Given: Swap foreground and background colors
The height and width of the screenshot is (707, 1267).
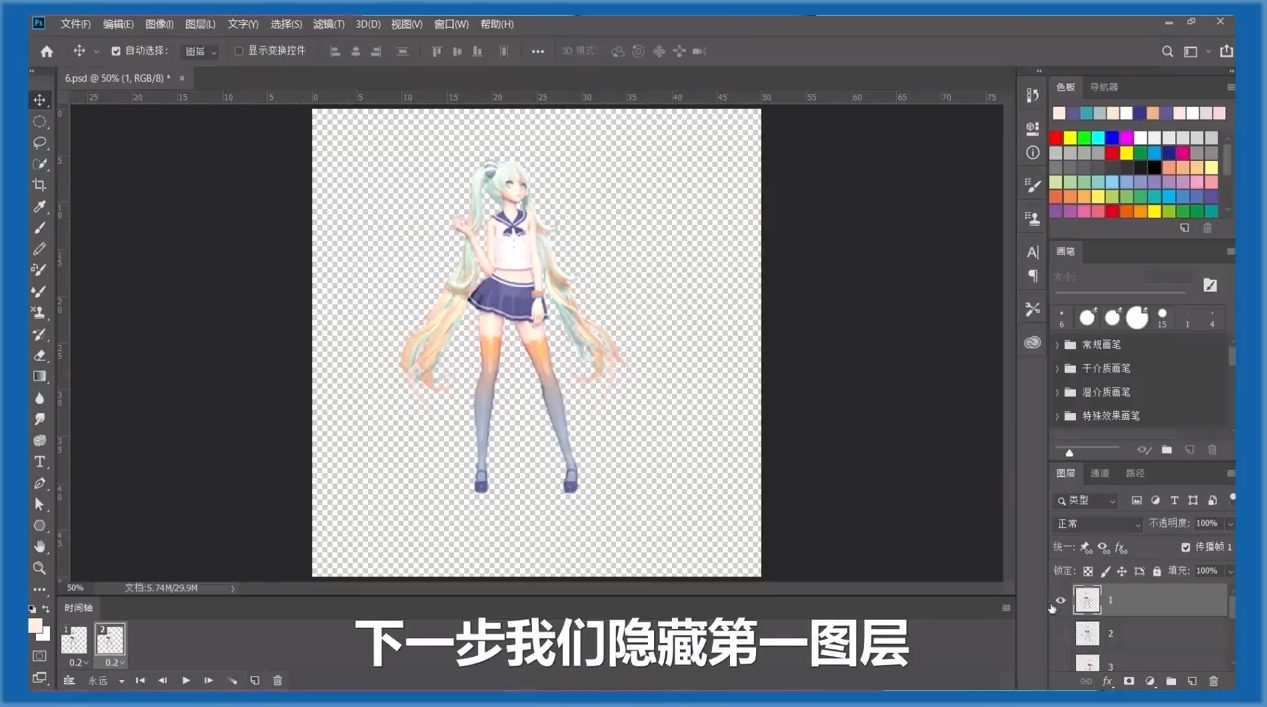Looking at the screenshot, I should [x=46, y=609].
